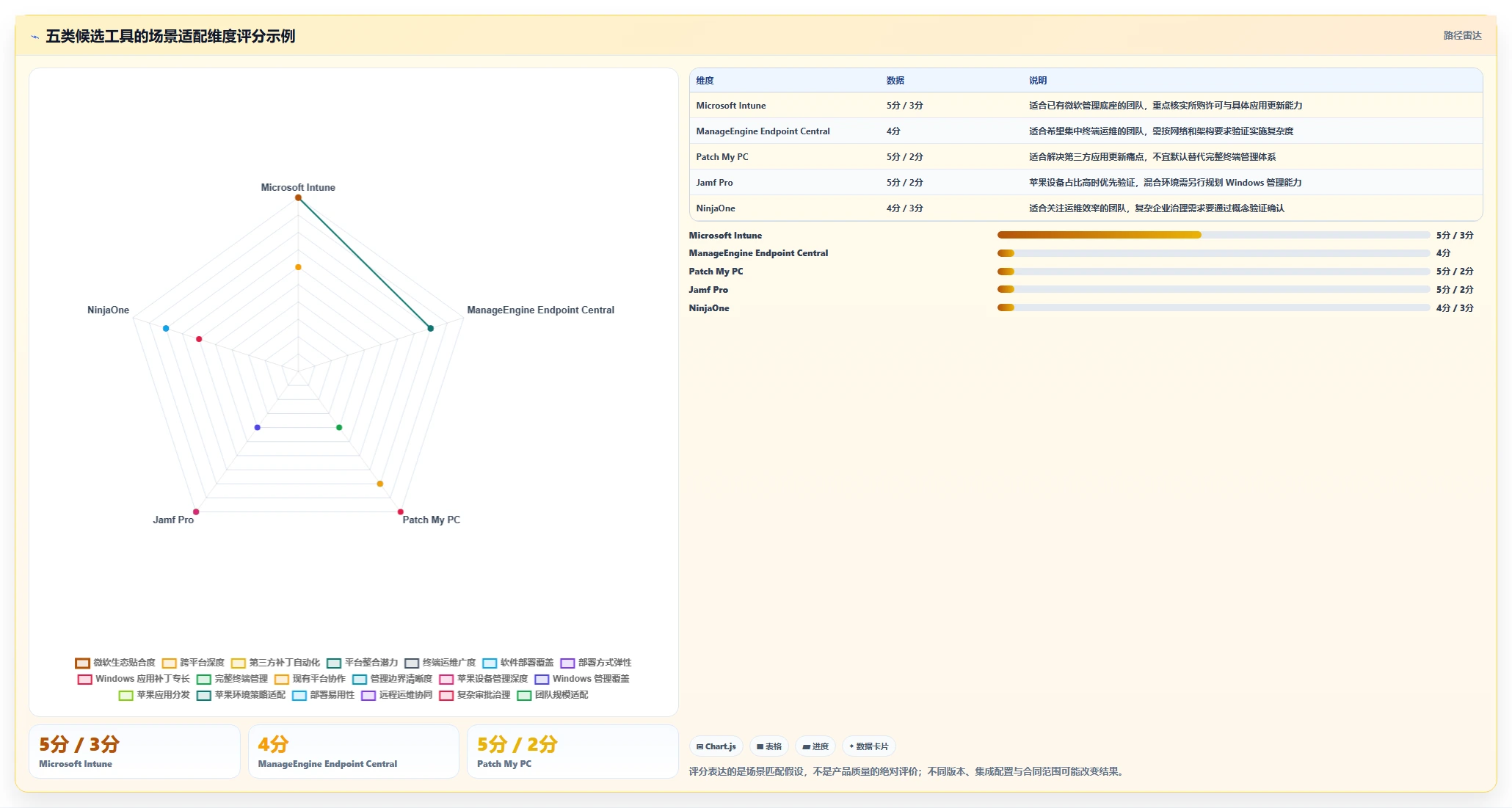Toggle the 部署易用性 legend item
The width and height of the screenshot is (1512, 808).
pyautogui.click(x=323, y=695)
